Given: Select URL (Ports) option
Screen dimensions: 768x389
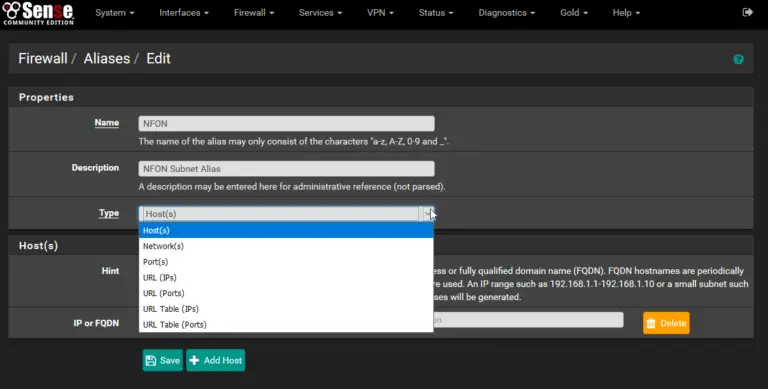Looking at the screenshot, I should [x=286, y=293].
